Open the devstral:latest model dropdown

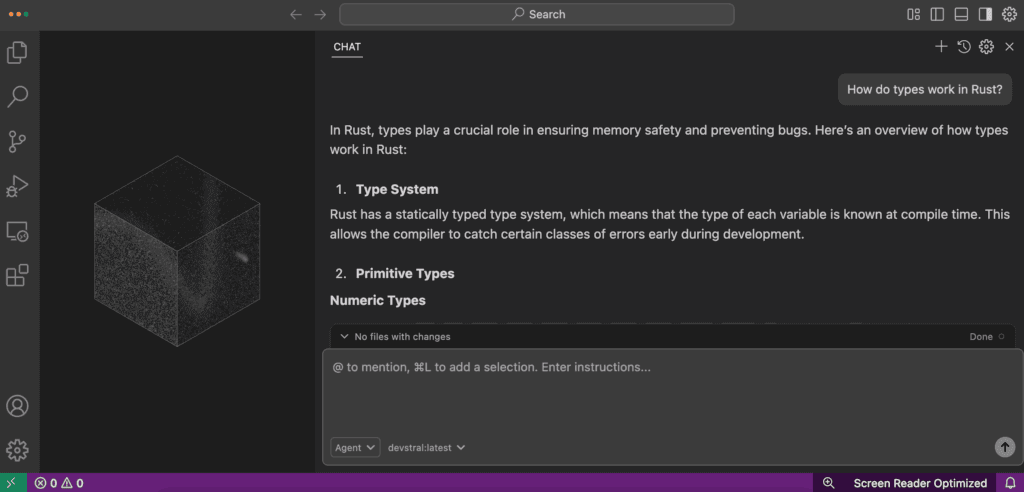pos(426,448)
